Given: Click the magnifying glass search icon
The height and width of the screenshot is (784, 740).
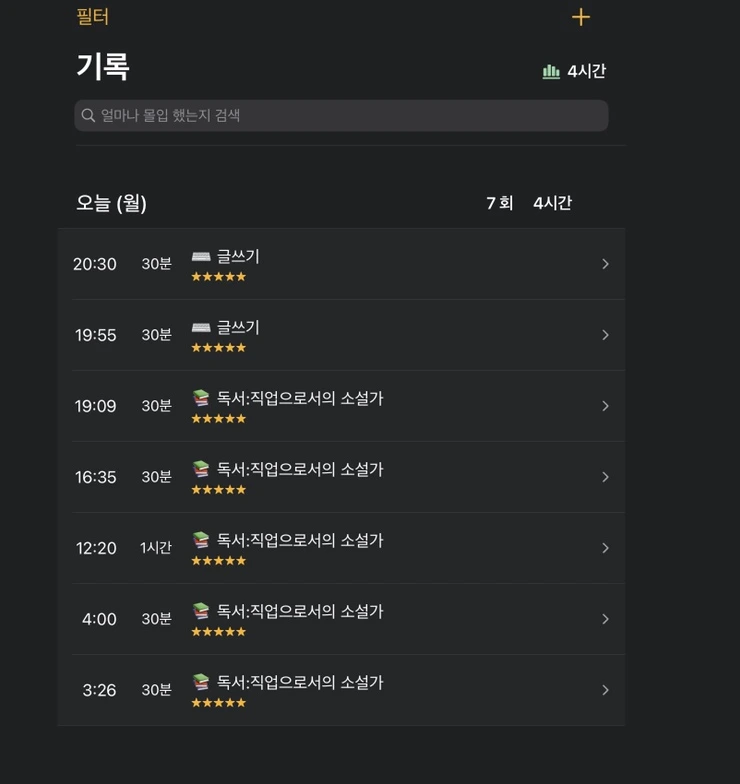Looking at the screenshot, I should (89, 116).
